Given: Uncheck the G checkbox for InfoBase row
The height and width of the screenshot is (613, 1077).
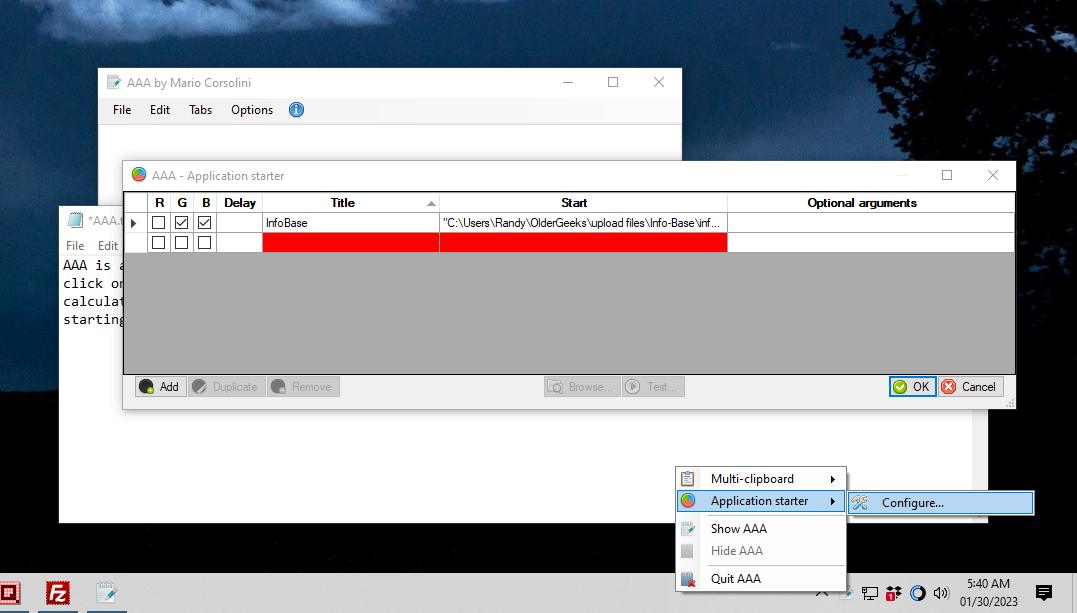Looking at the screenshot, I should (x=181, y=223).
